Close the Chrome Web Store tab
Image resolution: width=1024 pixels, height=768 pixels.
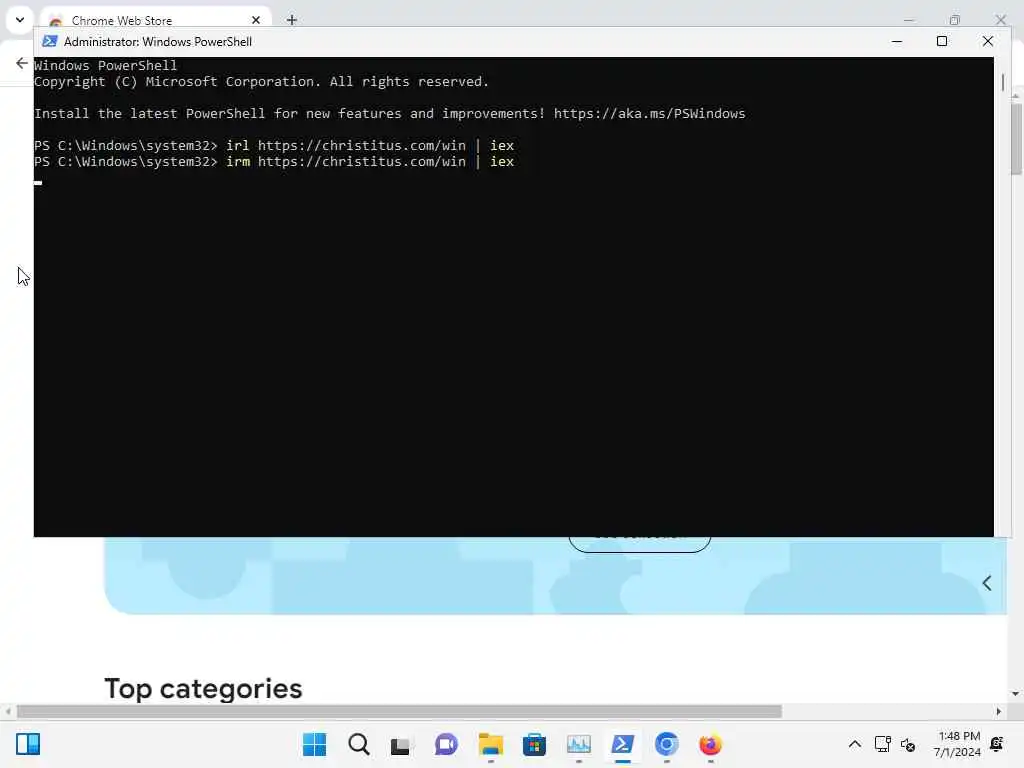click(256, 20)
